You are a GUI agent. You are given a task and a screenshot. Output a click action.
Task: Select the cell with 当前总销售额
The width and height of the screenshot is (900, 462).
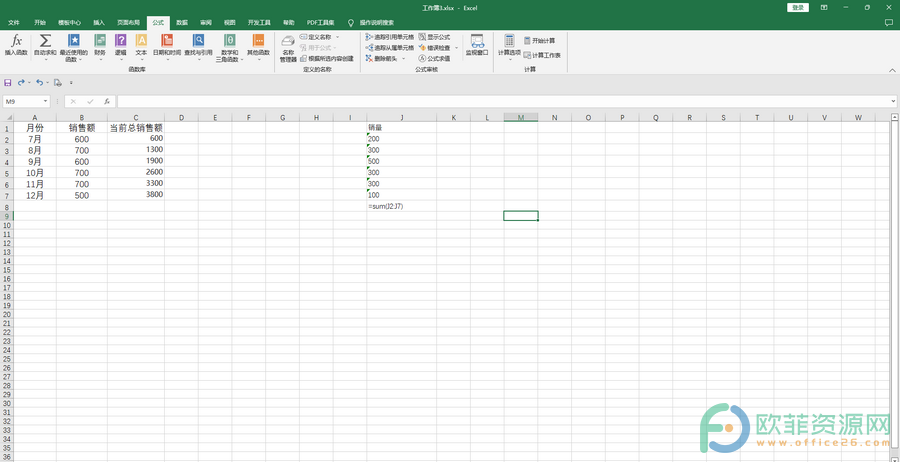[136, 128]
